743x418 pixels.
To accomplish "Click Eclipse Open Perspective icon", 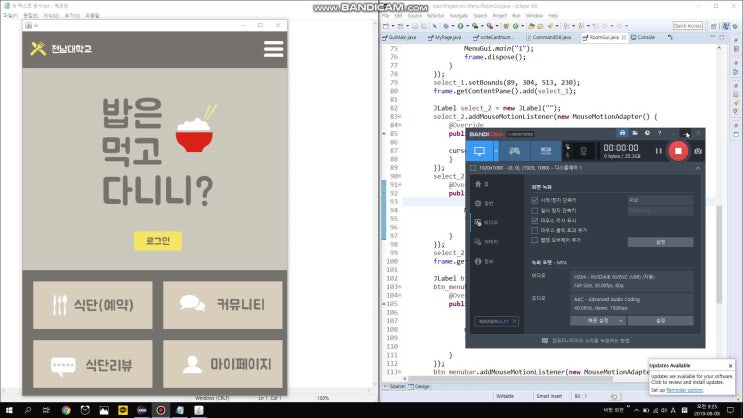I will tap(714, 26).
